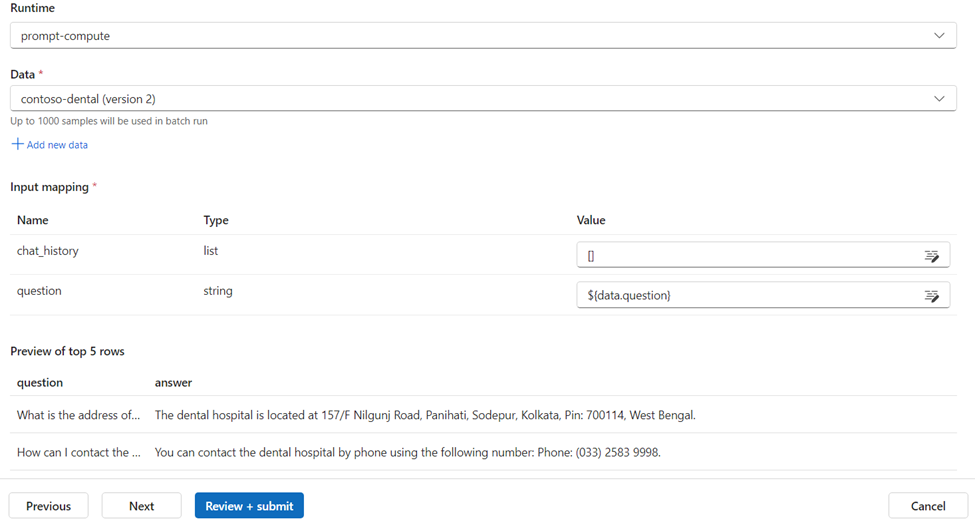Open the prompt-compute runtime selector
The width and height of the screenshot is (975, 523).
483,35
